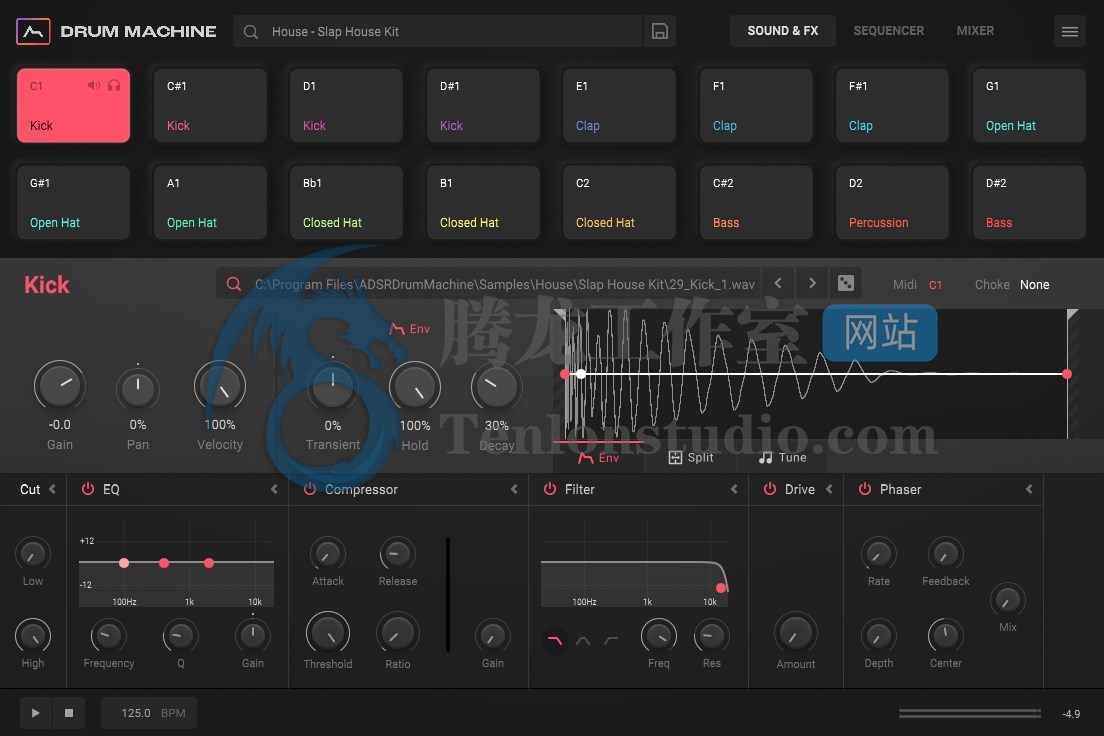This screenshot has height=736, width=1104.
Task: Select the C#2 Bass pad
Action: pos(755,203)
